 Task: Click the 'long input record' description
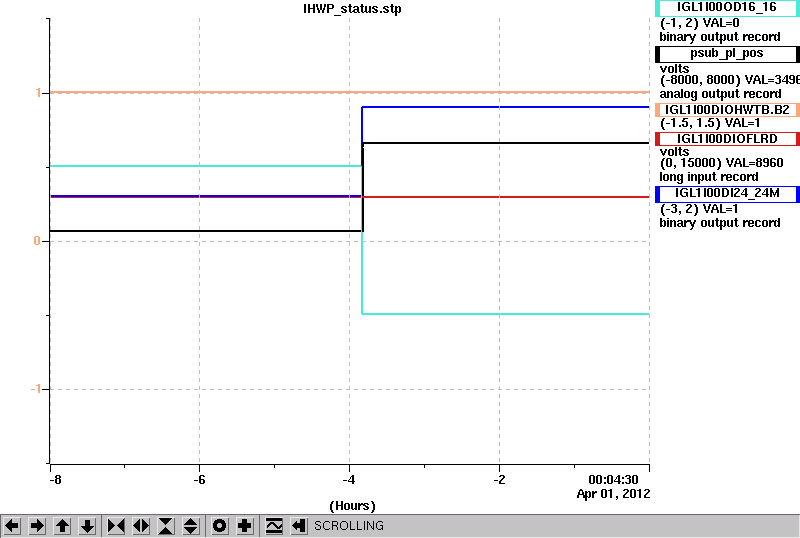click(x=709, y=177)
